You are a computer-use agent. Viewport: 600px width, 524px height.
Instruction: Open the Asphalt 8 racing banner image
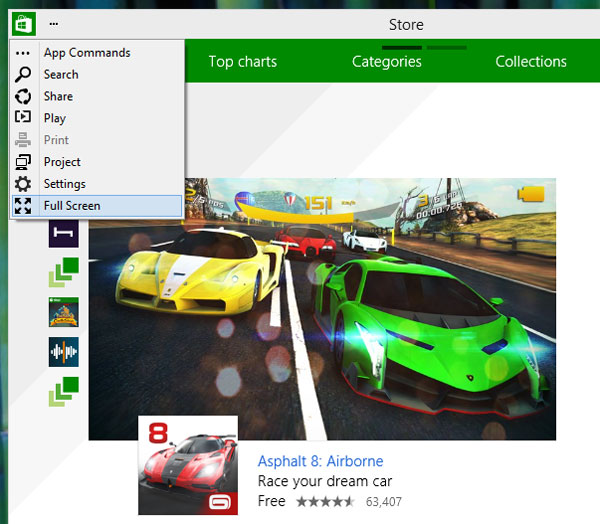pos(322,309)
